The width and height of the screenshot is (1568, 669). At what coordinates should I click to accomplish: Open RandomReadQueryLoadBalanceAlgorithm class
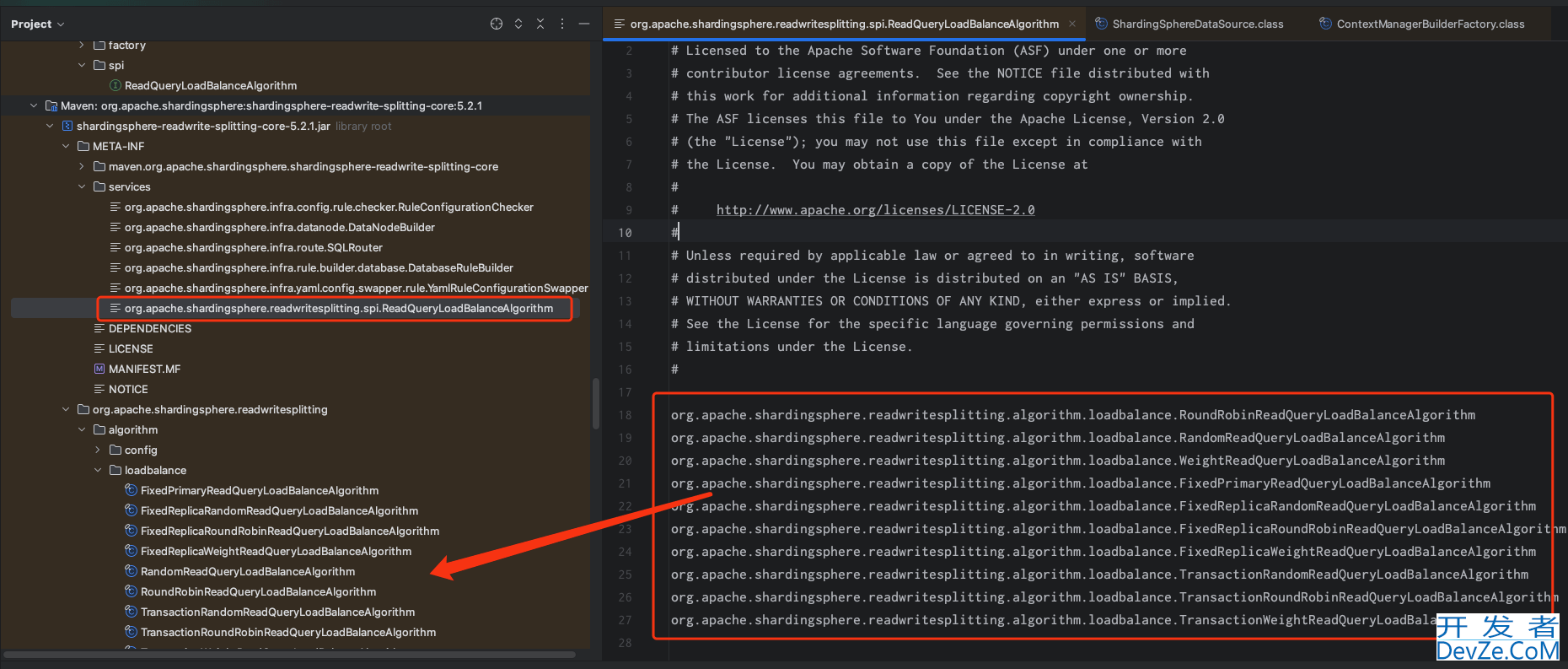click(x=248, y=571)
